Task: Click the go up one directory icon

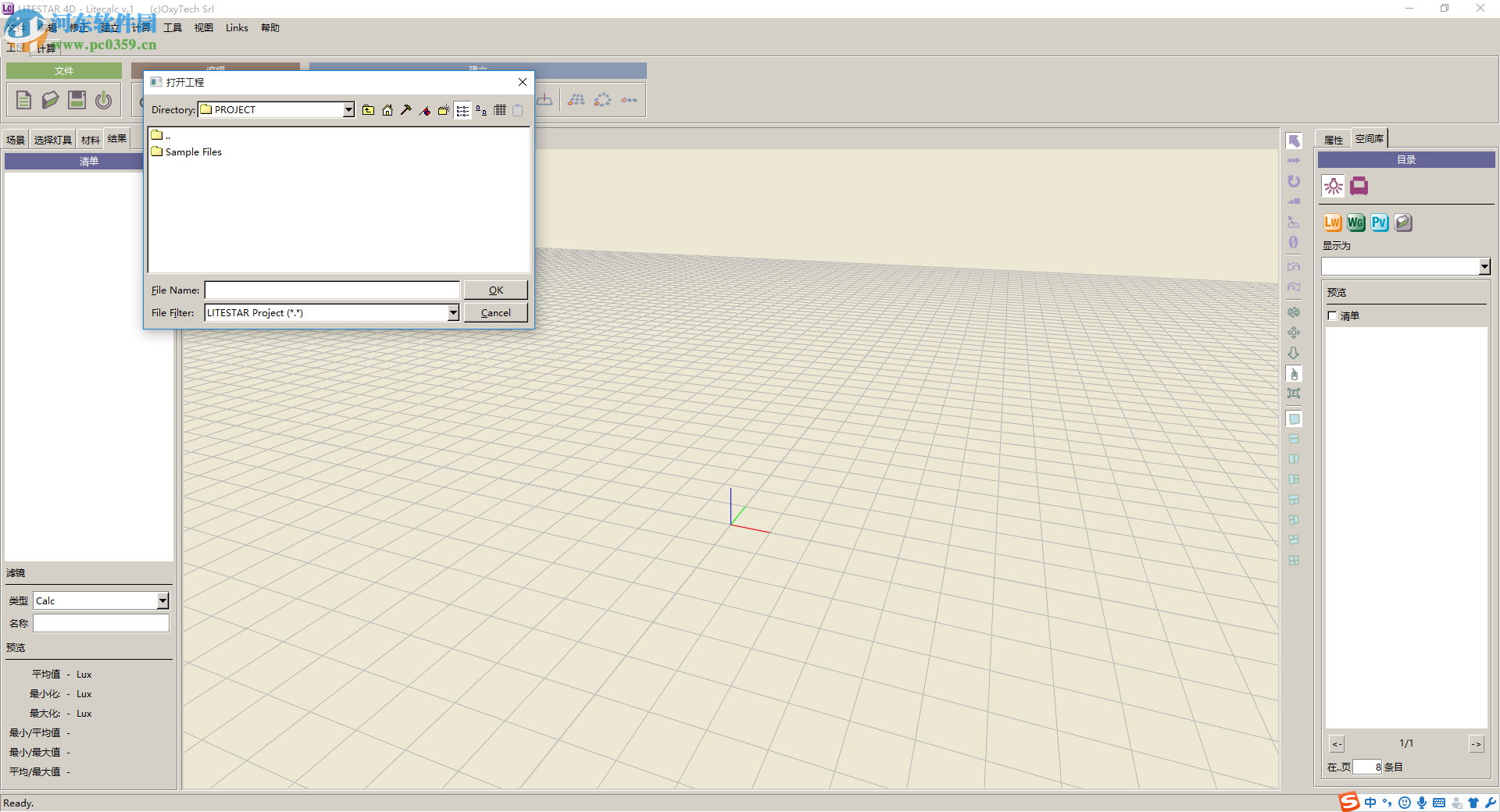Action: coord(369,110)
